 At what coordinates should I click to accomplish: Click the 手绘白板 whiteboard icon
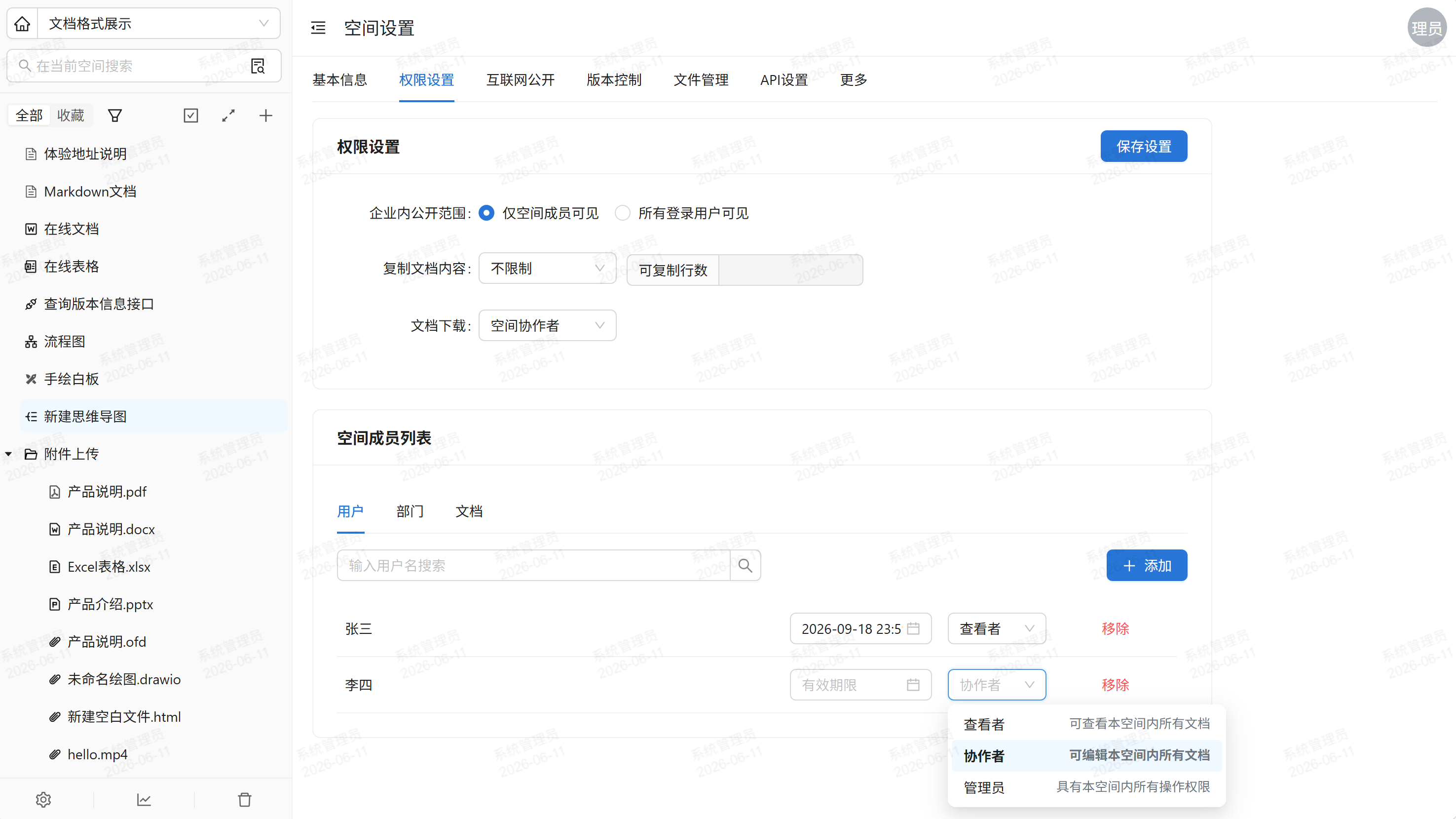pos(31,379)
